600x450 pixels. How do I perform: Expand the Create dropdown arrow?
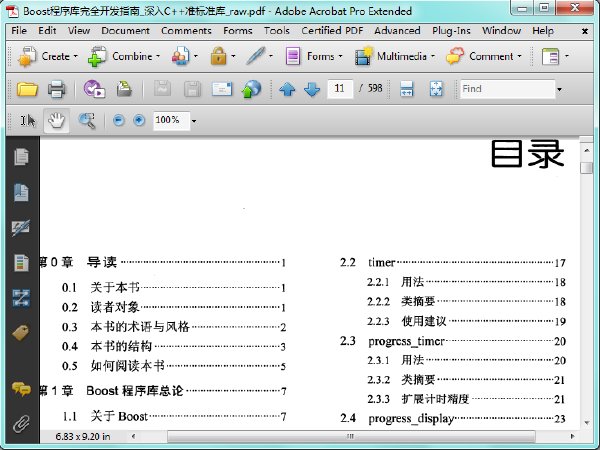(x=75, y=56)
